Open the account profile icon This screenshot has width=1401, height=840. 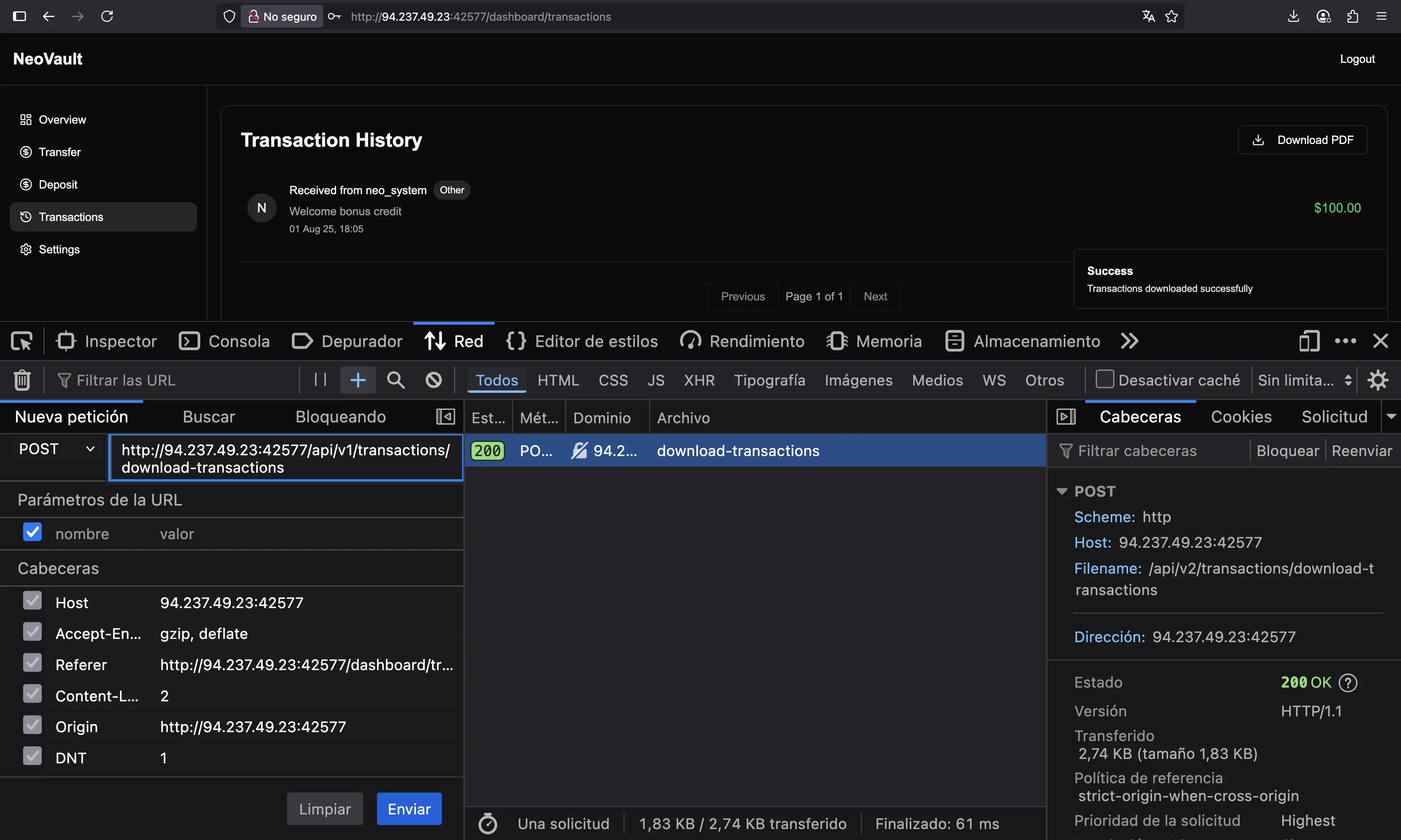point(1323,16)
